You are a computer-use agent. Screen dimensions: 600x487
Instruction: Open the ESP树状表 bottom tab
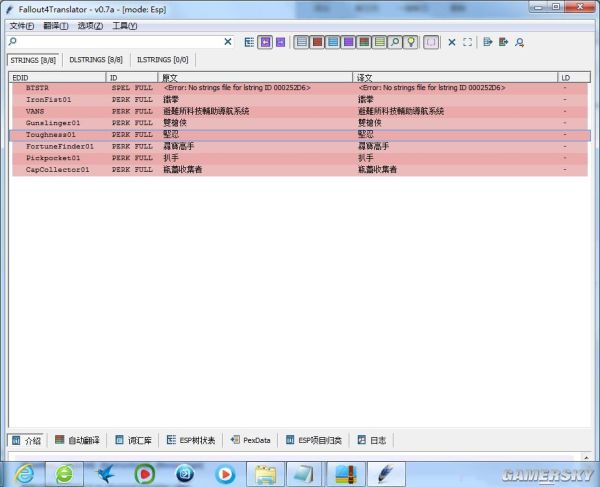click(191, 440)
